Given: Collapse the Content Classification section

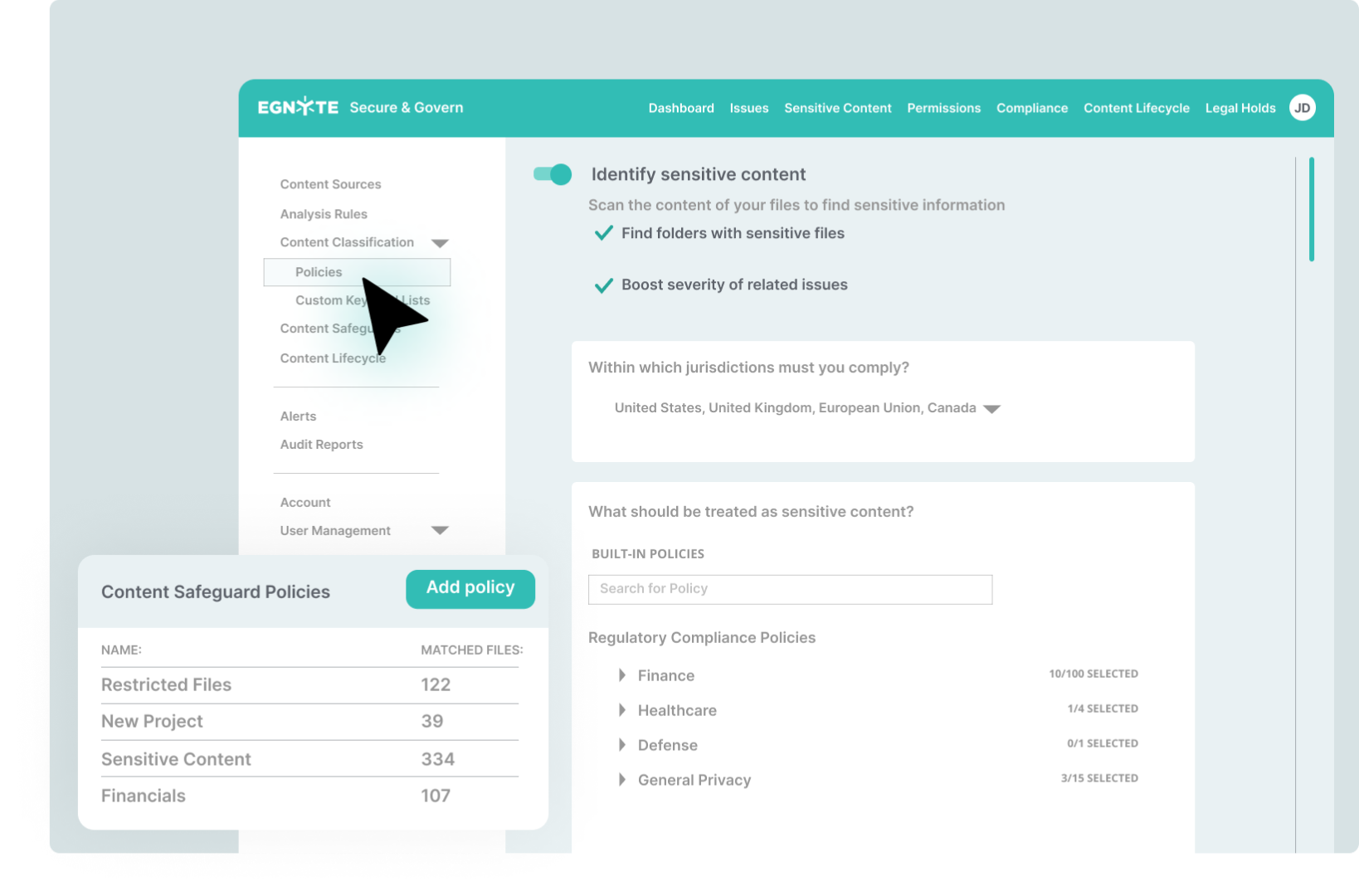Looking at the screenshot, I should click(x=441, y=242).
